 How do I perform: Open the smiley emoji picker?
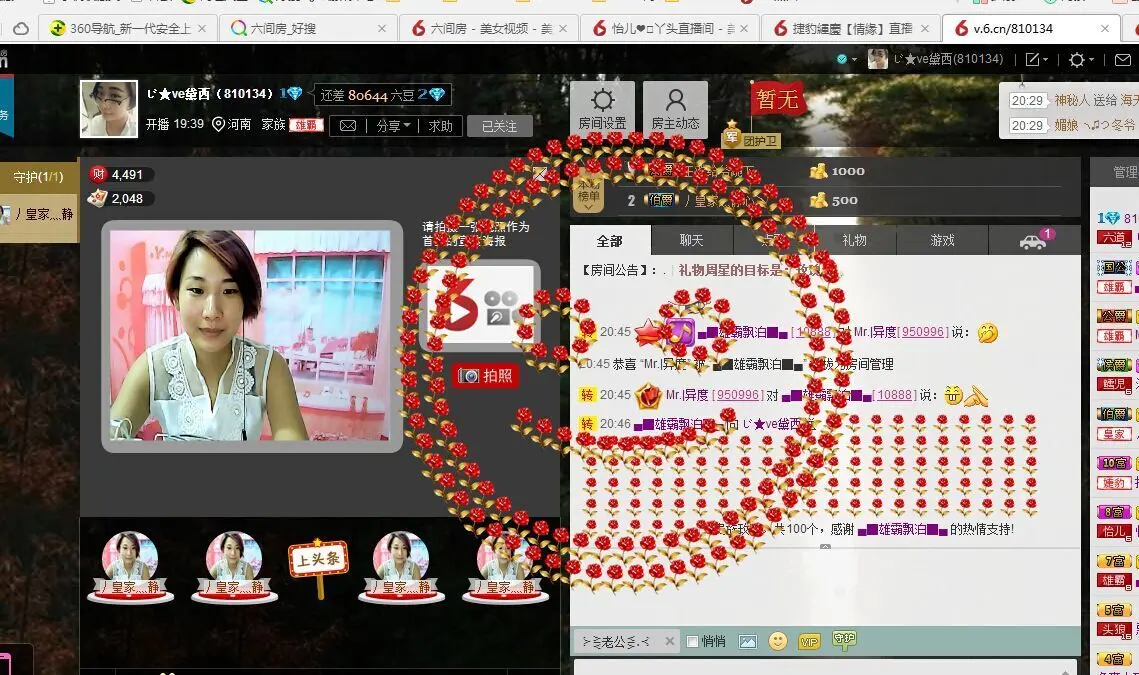pos(778,641)
